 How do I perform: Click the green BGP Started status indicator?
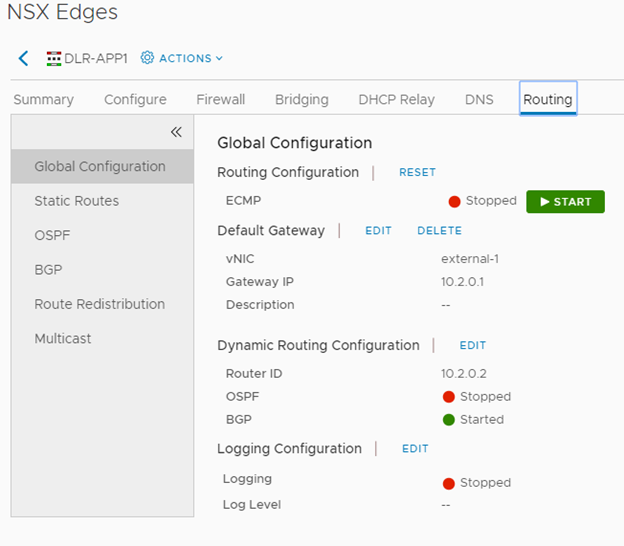point(448,419)
